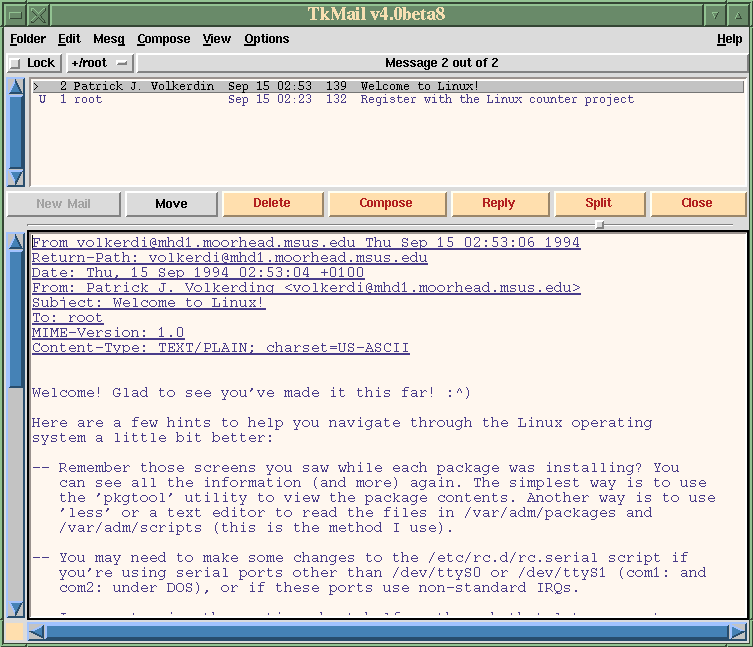Click the horizontal scrollbar left arrow
Screen dimensions: 753x647
37,632
